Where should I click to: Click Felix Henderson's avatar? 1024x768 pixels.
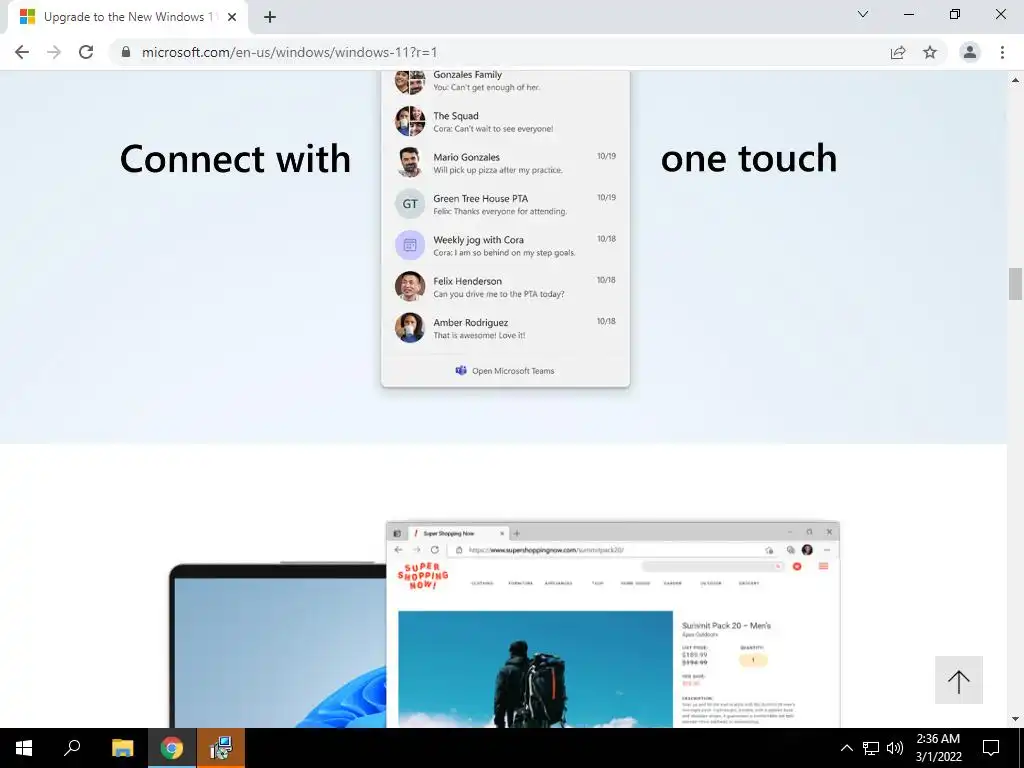click(x=410, y=286)
